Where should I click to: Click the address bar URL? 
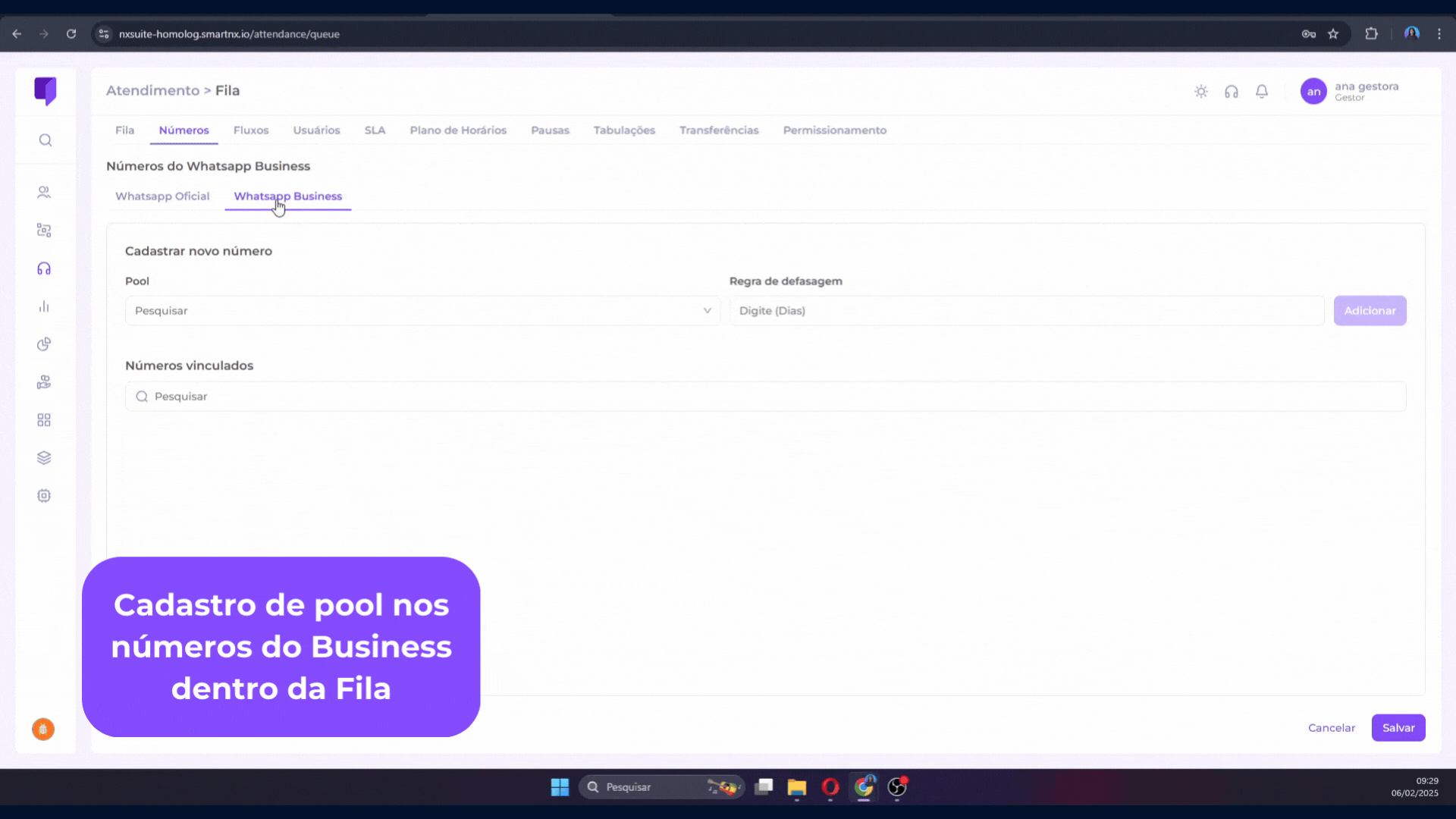(229, 34)
